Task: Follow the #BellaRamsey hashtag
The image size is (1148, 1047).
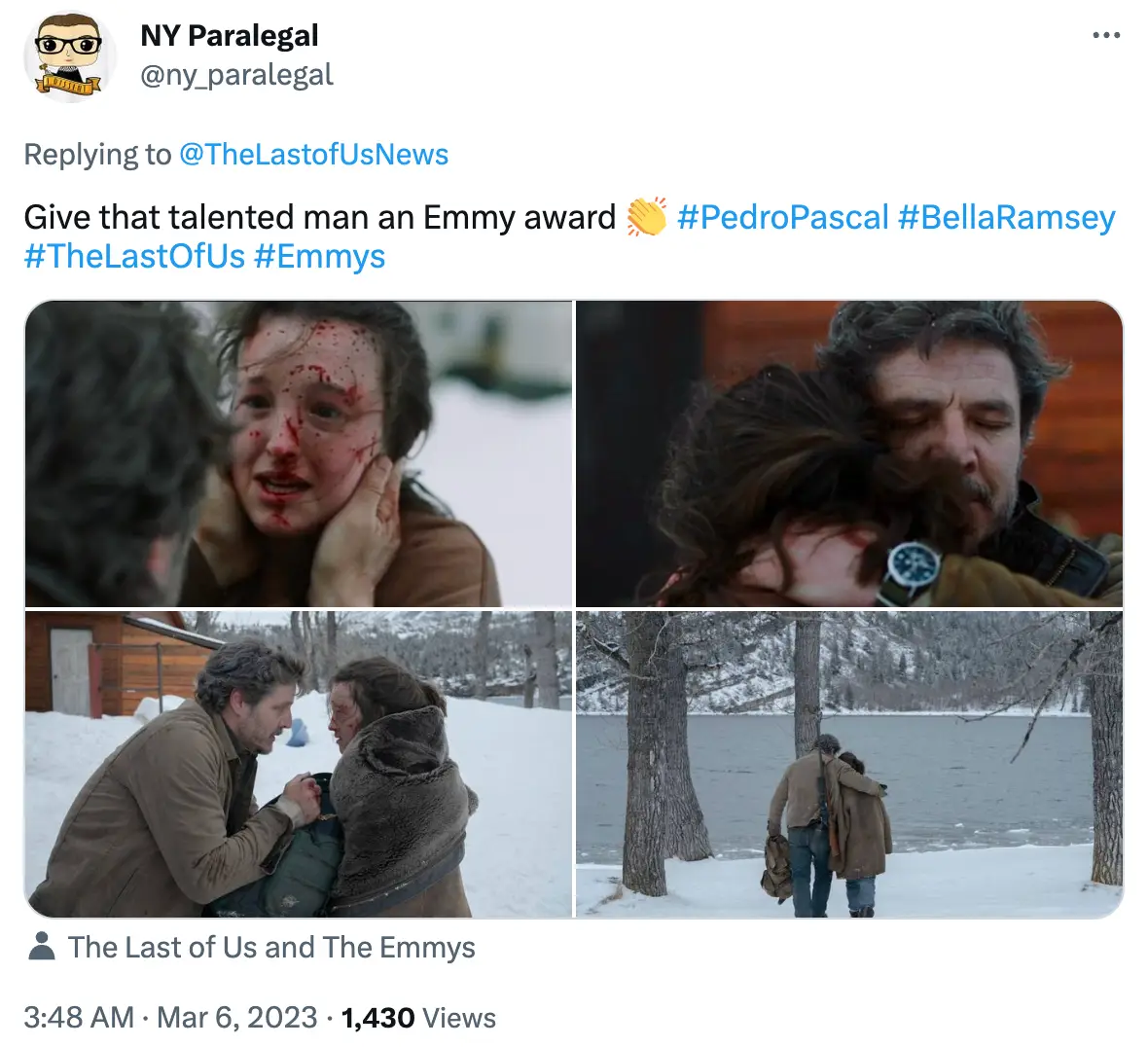Action: click(x=1006, y=217)
